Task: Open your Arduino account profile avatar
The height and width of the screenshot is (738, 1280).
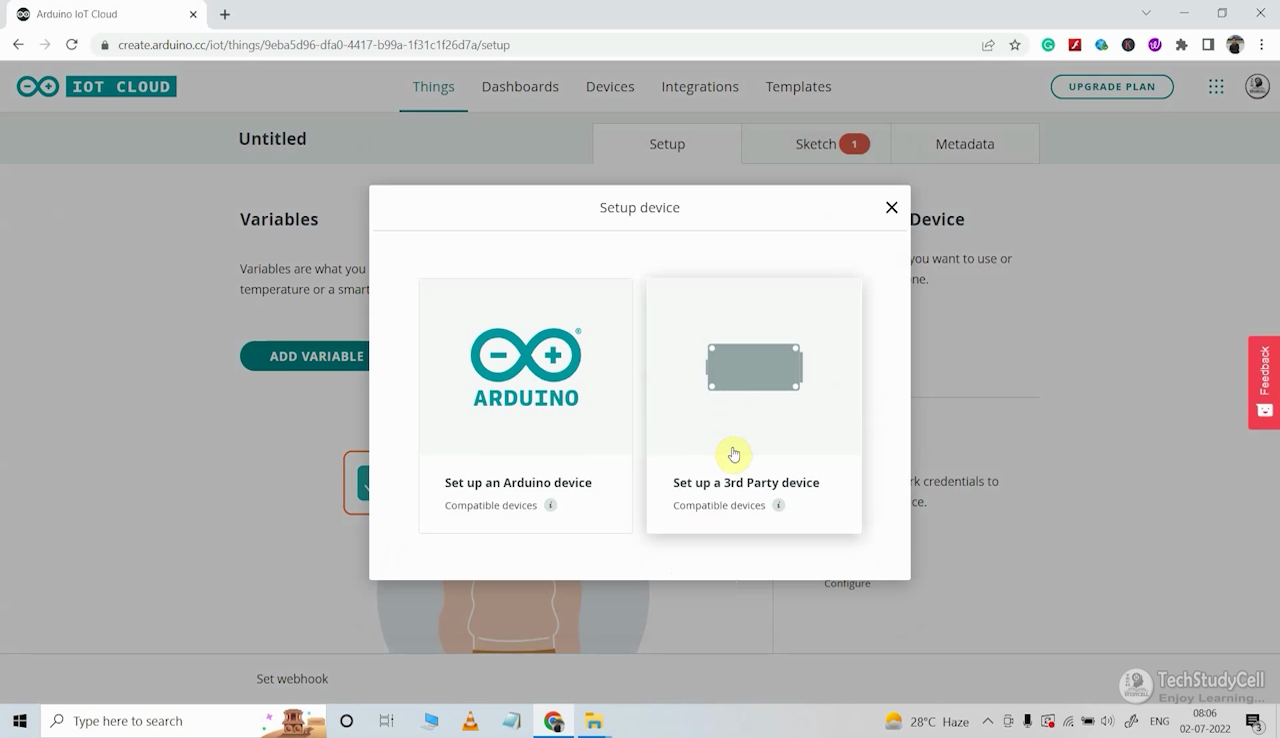Action: [1257, 86]
